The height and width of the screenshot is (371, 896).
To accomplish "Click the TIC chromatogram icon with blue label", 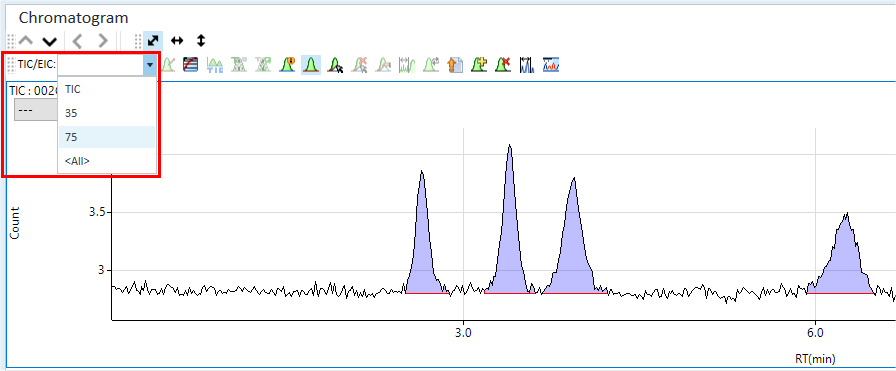I will coord(215,65).
